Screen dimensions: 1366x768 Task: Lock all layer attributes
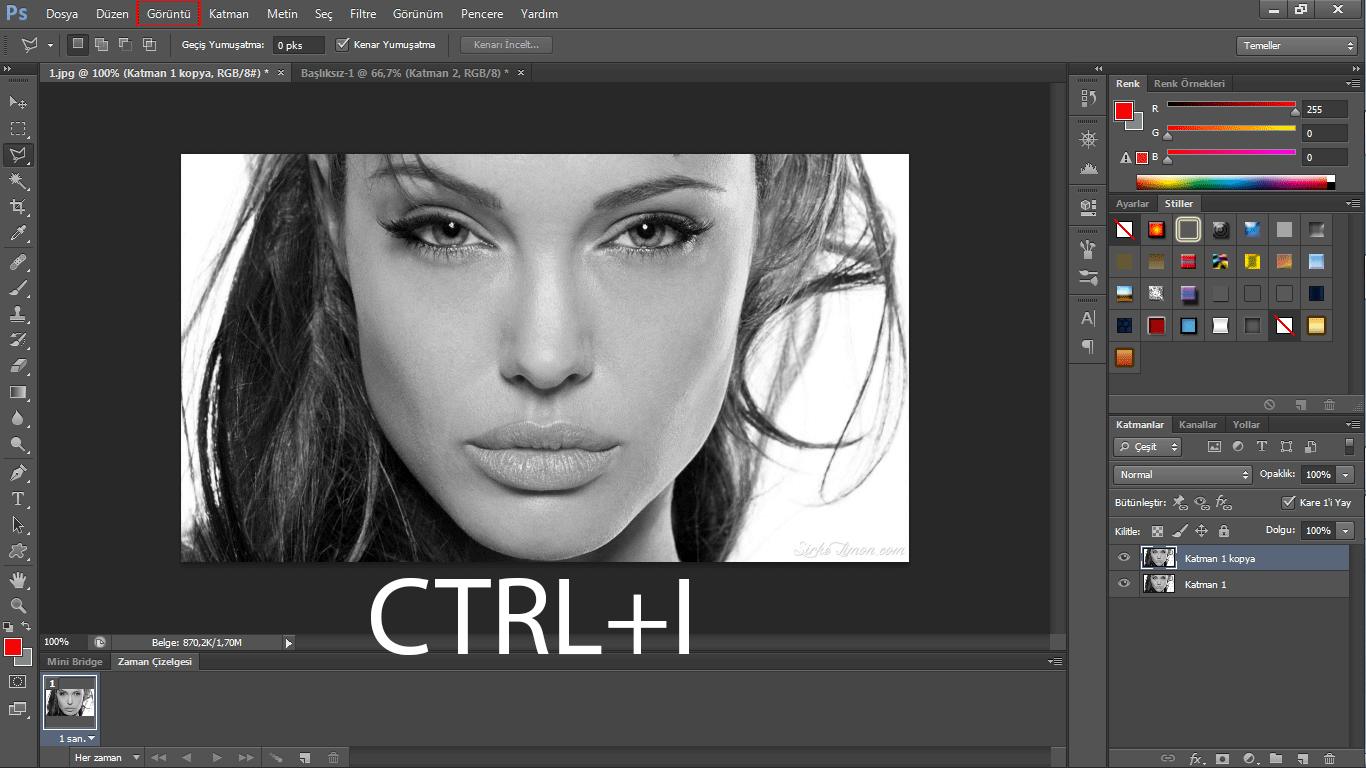click(1224, 531)
